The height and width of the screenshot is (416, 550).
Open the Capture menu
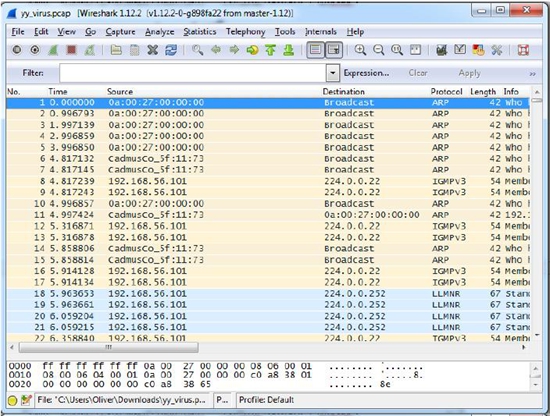(120, 32)
